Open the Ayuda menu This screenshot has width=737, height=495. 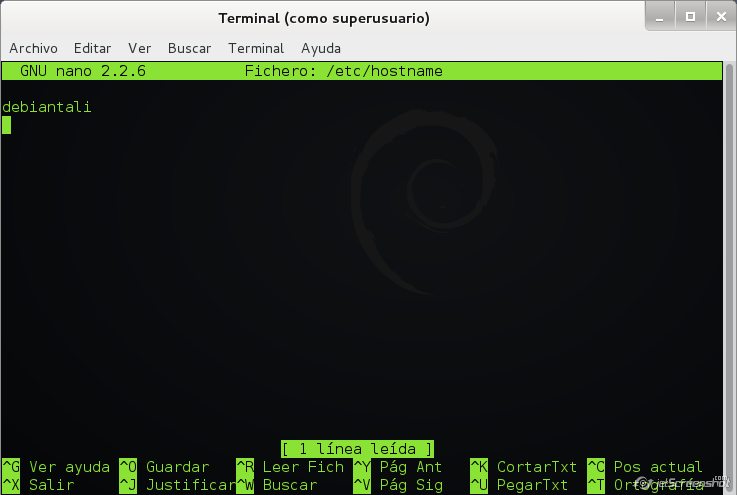click(x=321, y=48)
